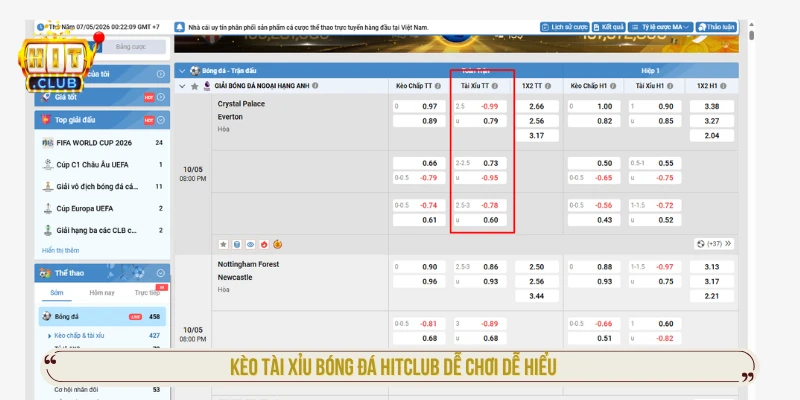Pick Everton Kèo Chấp TT odds 0.89

tap(419, 121)
